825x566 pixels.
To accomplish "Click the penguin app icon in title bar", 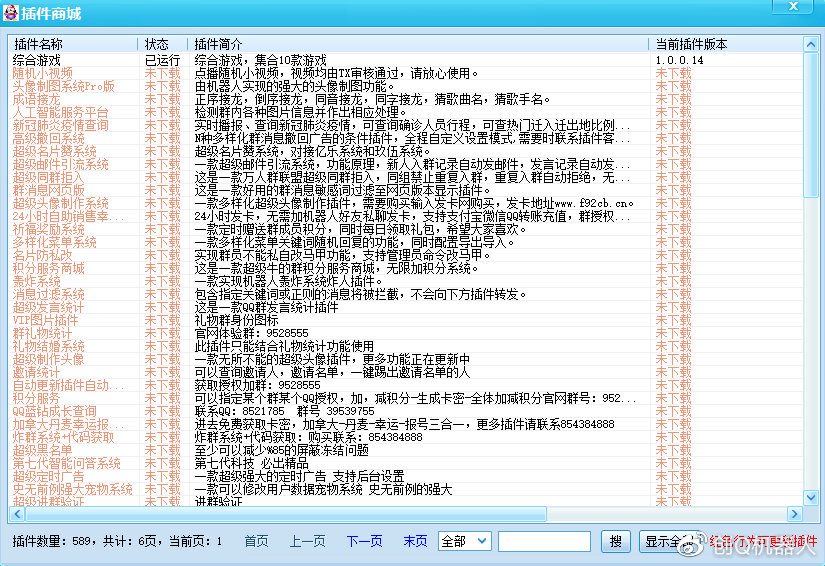I will (10, 13).
